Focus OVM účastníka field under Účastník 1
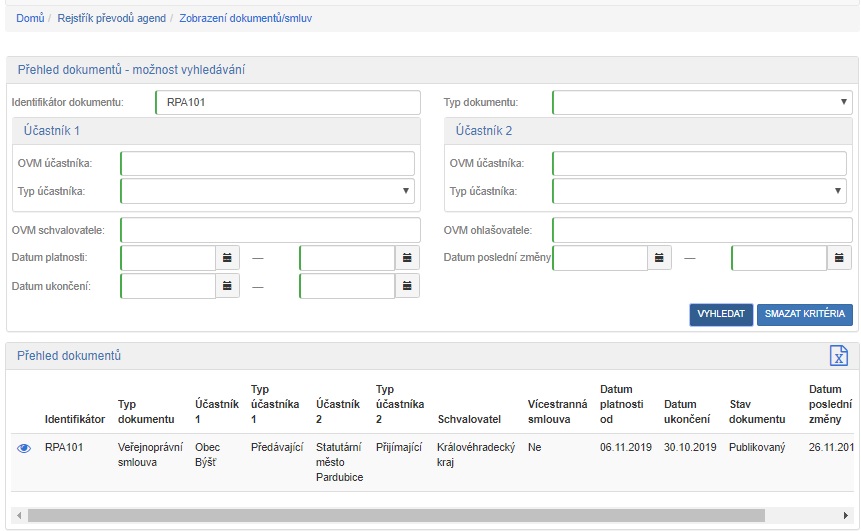 coord(267,164)
